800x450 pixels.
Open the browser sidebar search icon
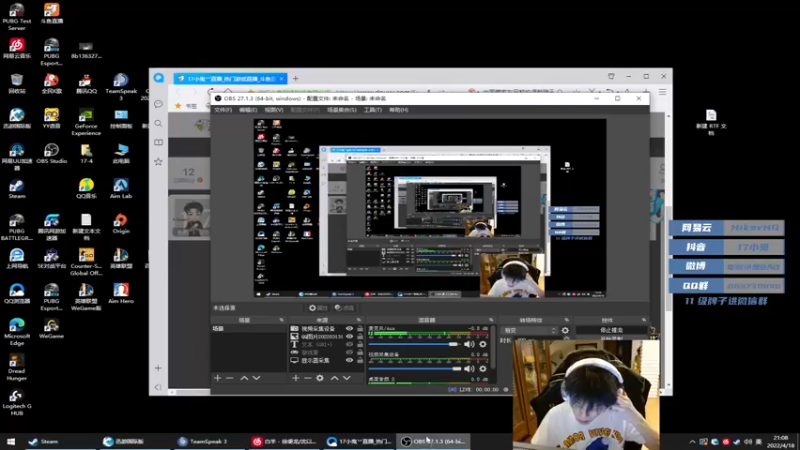159,123
